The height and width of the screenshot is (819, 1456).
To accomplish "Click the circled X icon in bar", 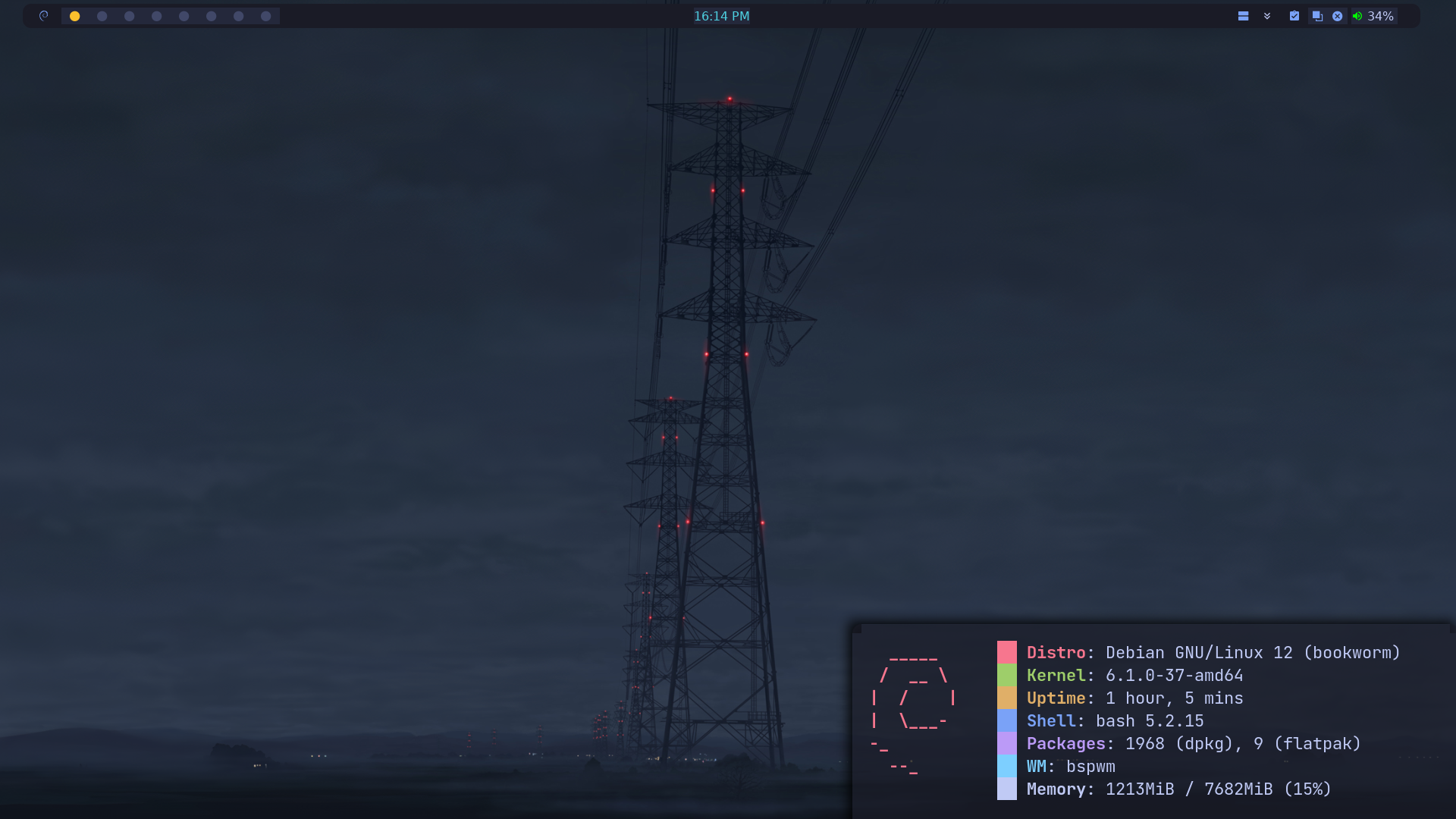I will (x=1338, y=16).
